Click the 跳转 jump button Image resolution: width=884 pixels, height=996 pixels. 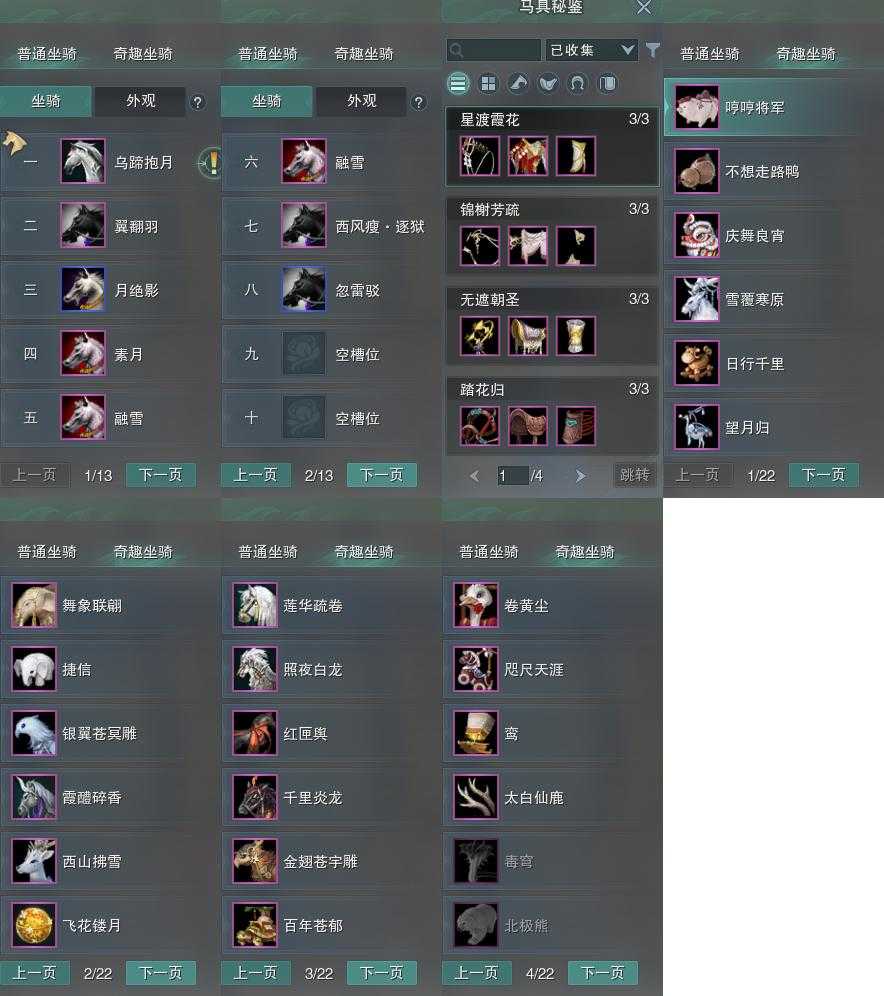point(634,475)
